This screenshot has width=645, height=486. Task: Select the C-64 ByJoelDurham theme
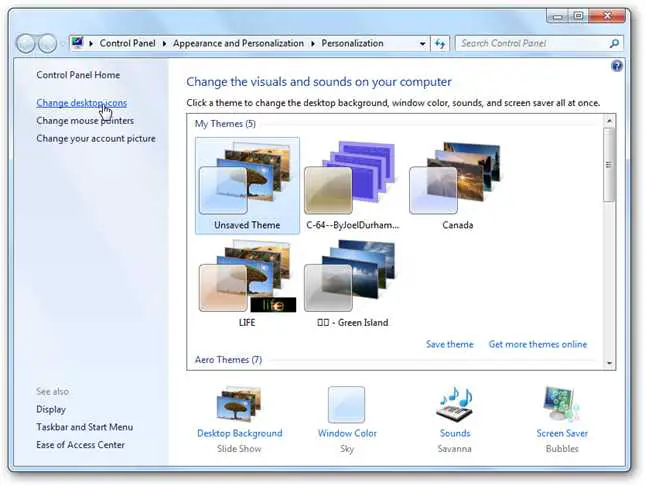coord(353,186)
